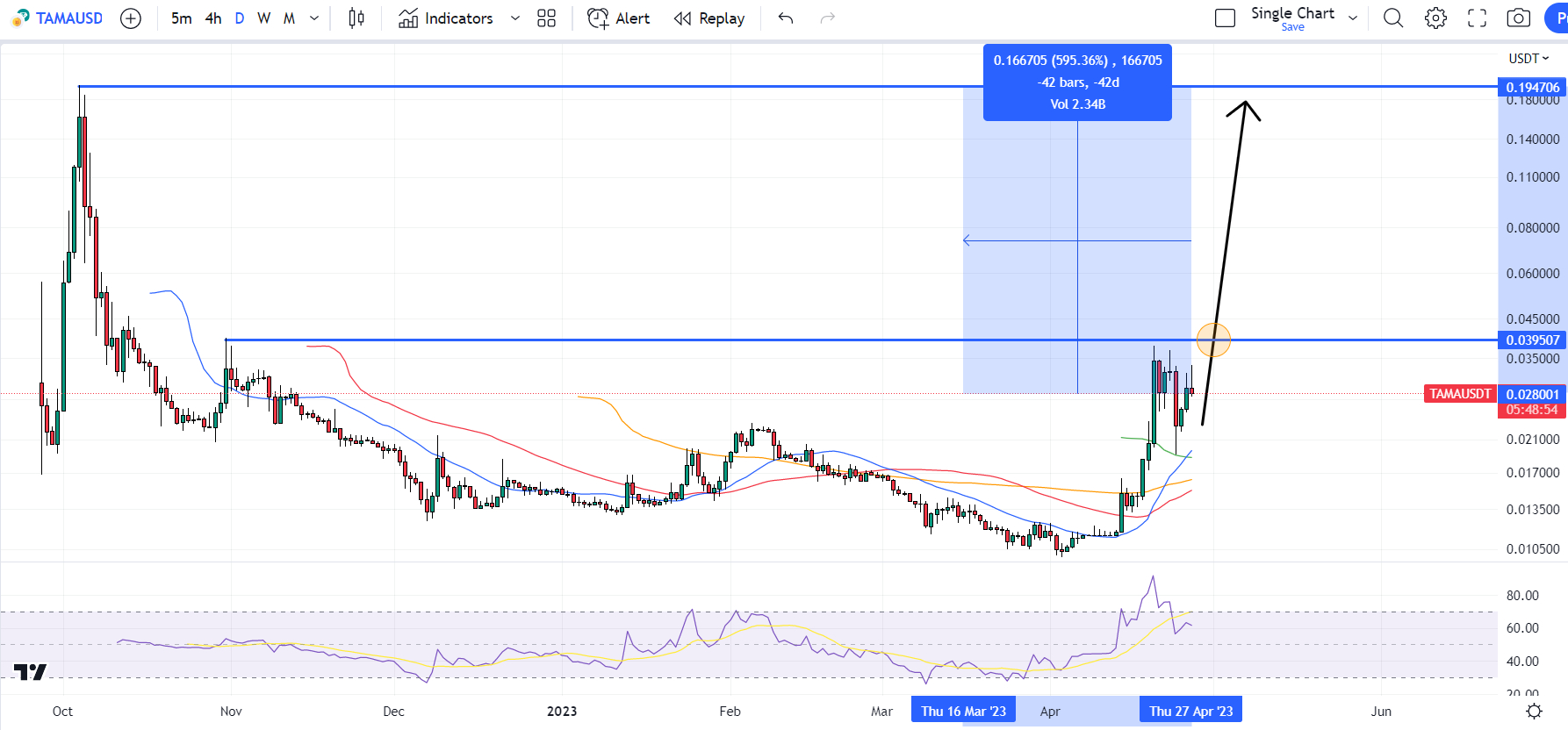Select the orange circle marker on chart
The height and width of the screenshot is (730, 1568).
point(1213,340)
